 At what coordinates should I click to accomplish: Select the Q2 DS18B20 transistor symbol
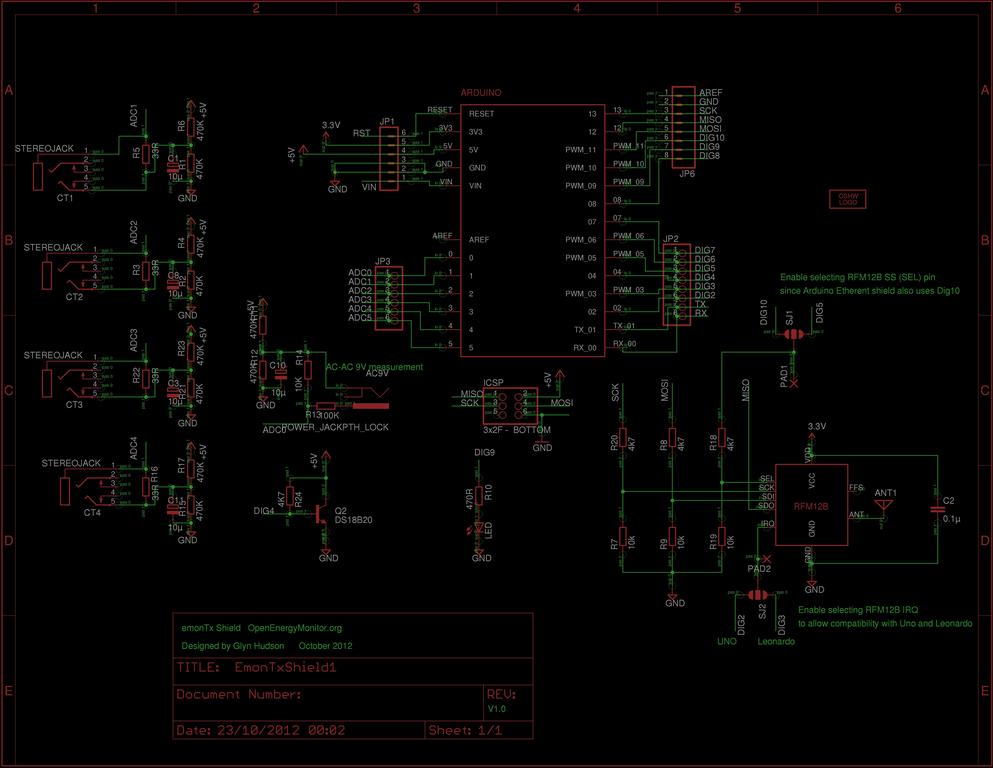coord(320,513)
